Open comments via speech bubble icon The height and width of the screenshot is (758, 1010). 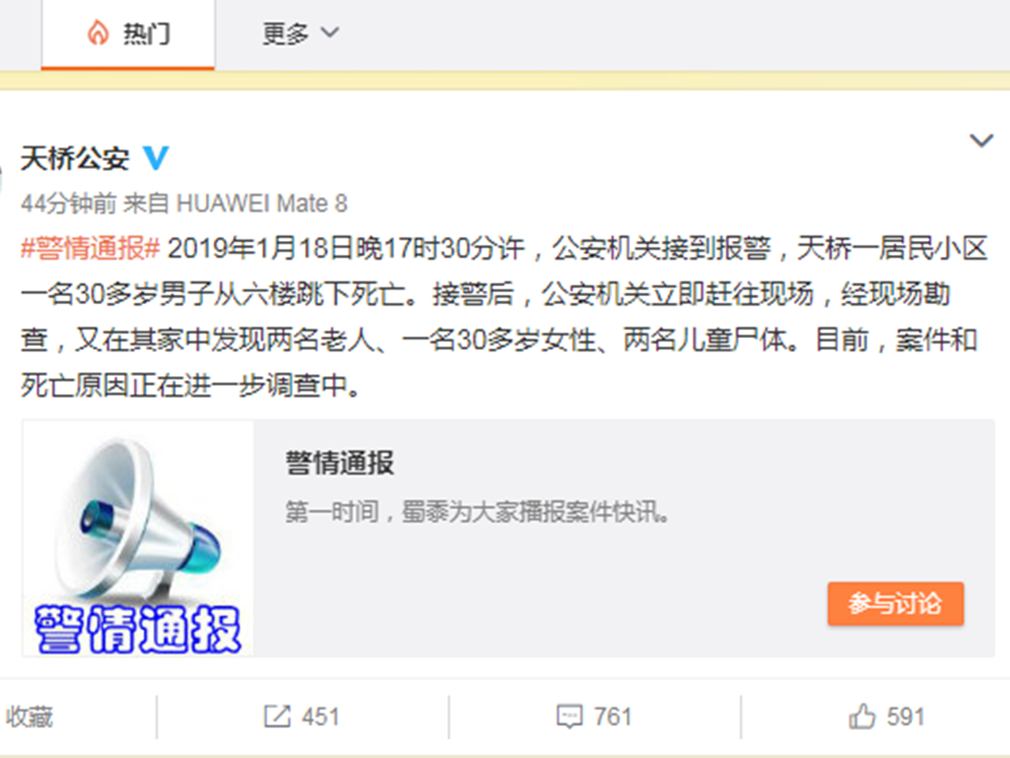coord(569,717)
